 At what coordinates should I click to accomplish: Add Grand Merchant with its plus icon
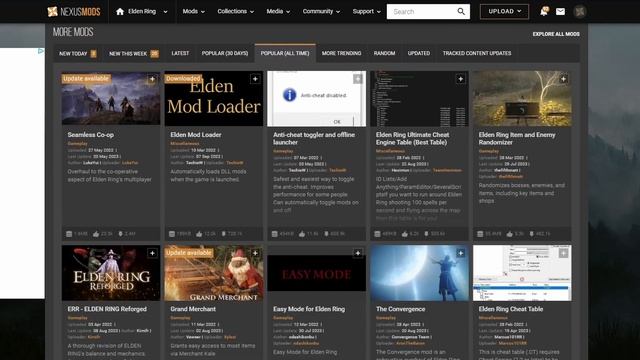point(255,253)
